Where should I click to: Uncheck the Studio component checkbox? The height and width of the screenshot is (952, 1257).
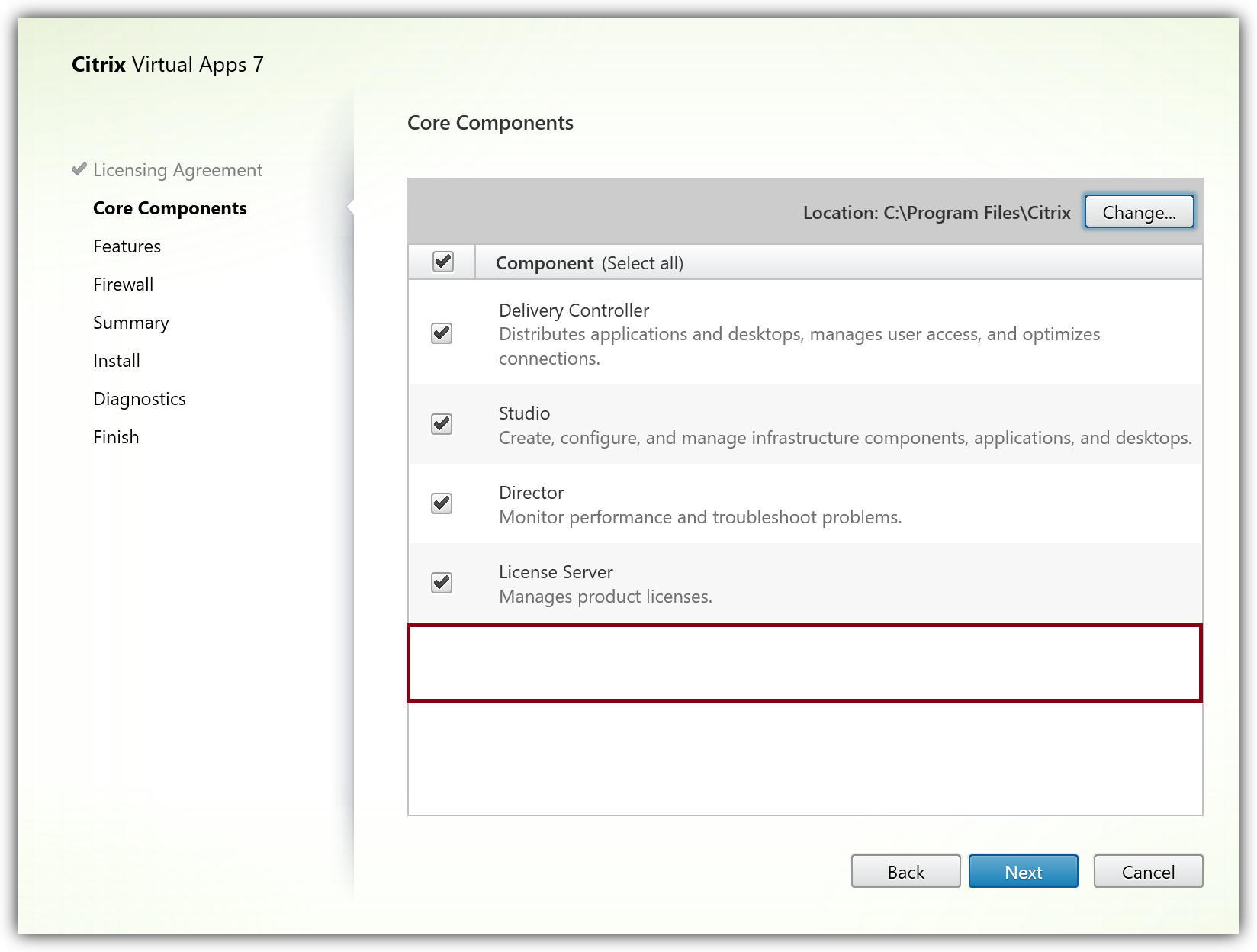[442, 424]
